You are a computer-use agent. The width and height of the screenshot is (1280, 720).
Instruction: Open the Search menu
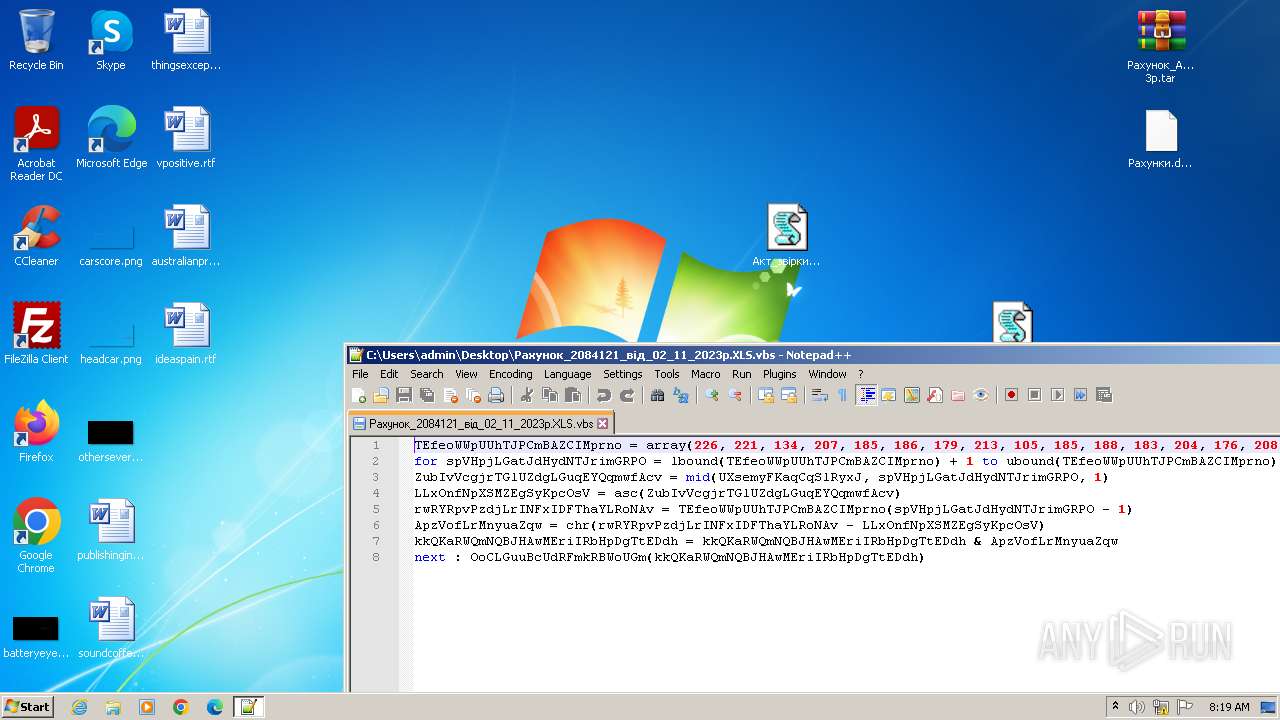click(x=427, y=374)
